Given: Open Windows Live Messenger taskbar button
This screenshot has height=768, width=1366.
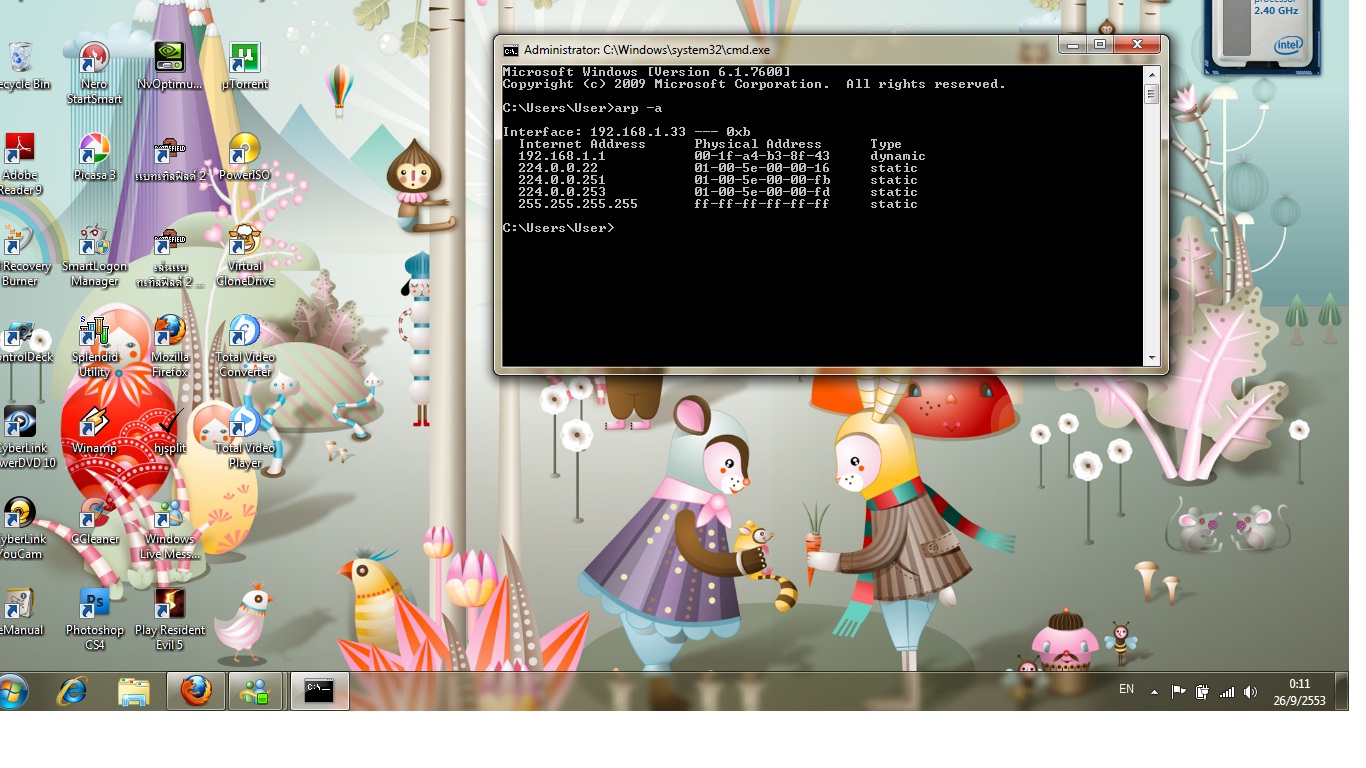Looking at the screenshot, I should 256,691.
